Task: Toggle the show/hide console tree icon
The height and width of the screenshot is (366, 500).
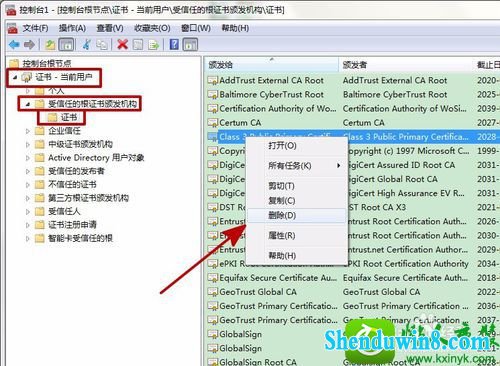Action: (66, 44)
